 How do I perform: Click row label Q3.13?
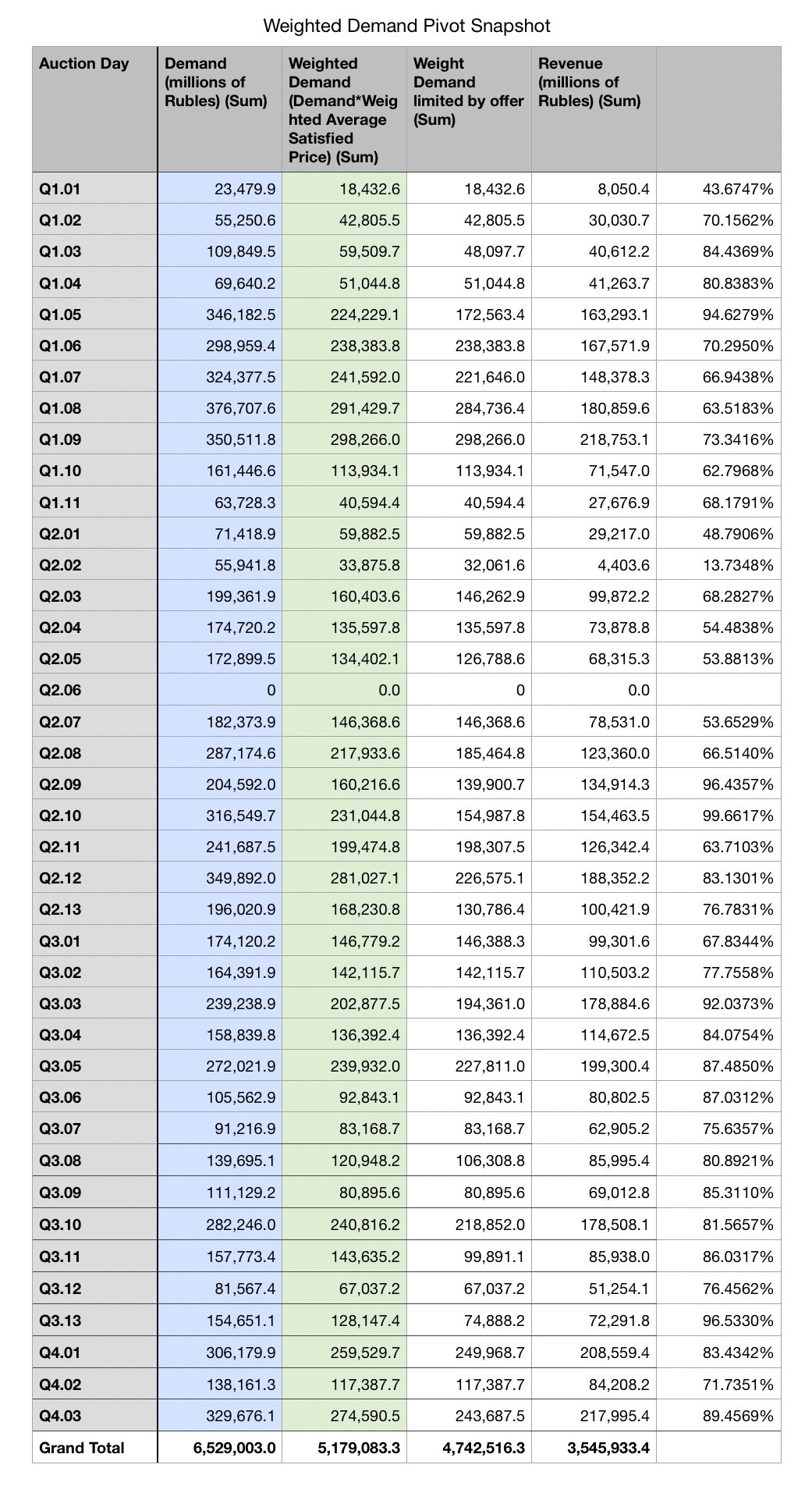pyautogui.click(x=94, y=1321)
